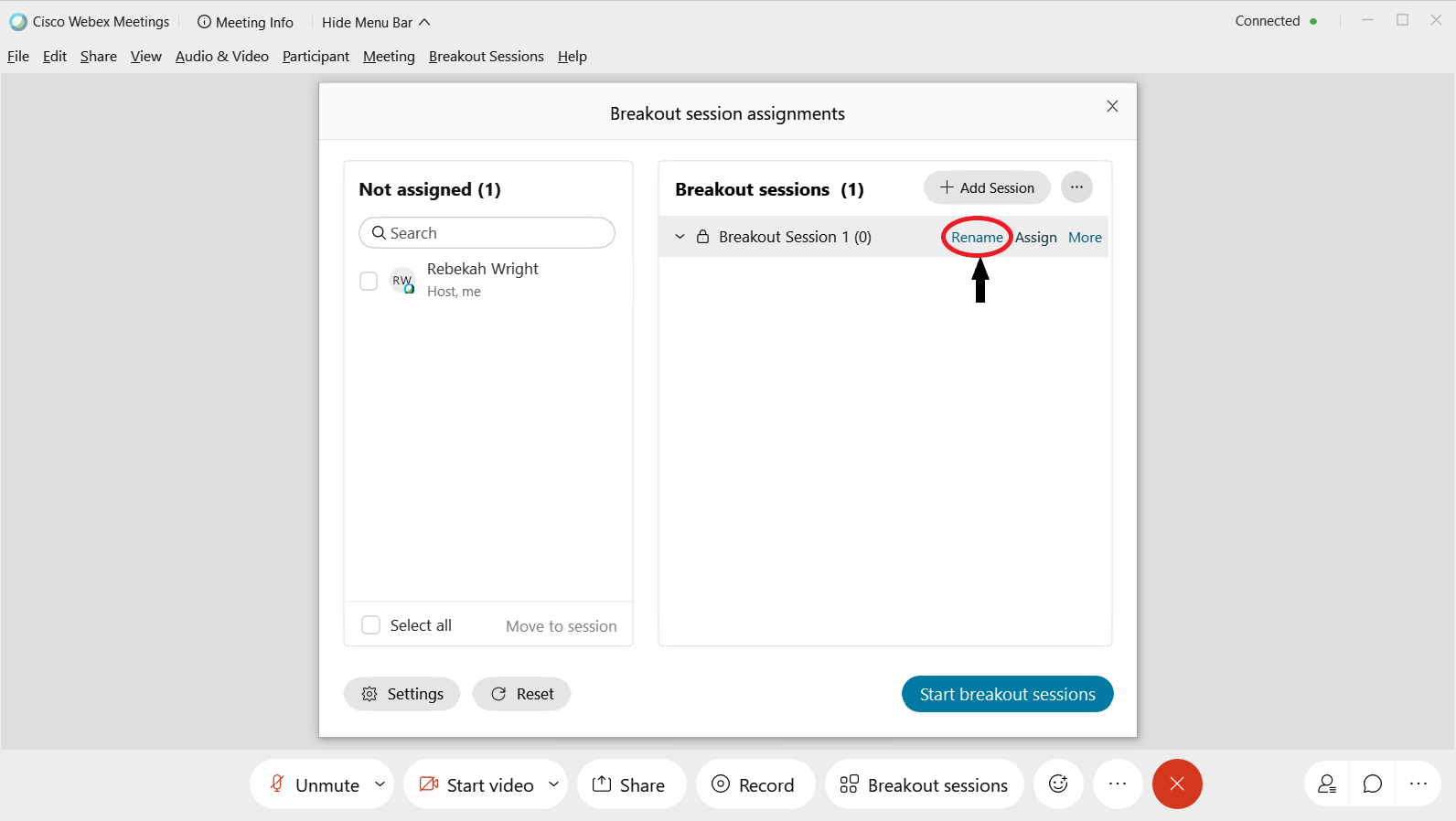Click Start breakout sessions
This screenshot has width=1456, height=821.
coord(1007,694)
